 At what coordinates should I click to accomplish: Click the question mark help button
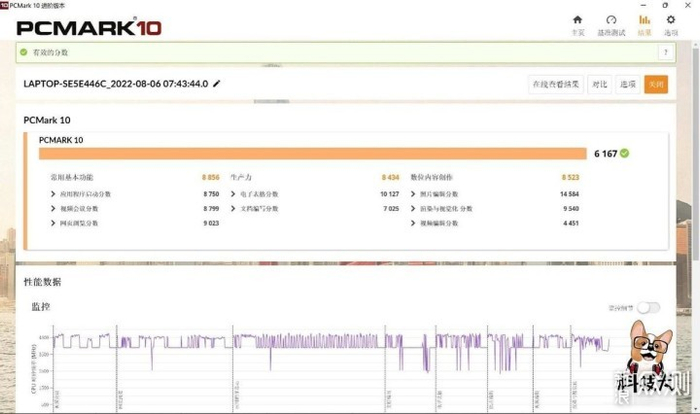pyautogui.click(x=665, y=52)
